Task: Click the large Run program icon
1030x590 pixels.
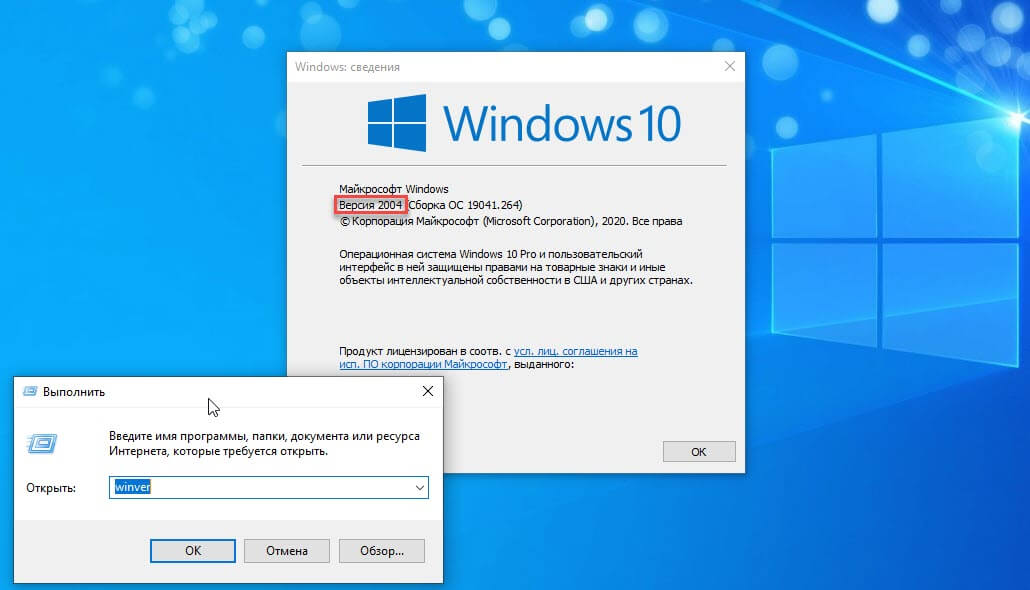Action: 42,443
